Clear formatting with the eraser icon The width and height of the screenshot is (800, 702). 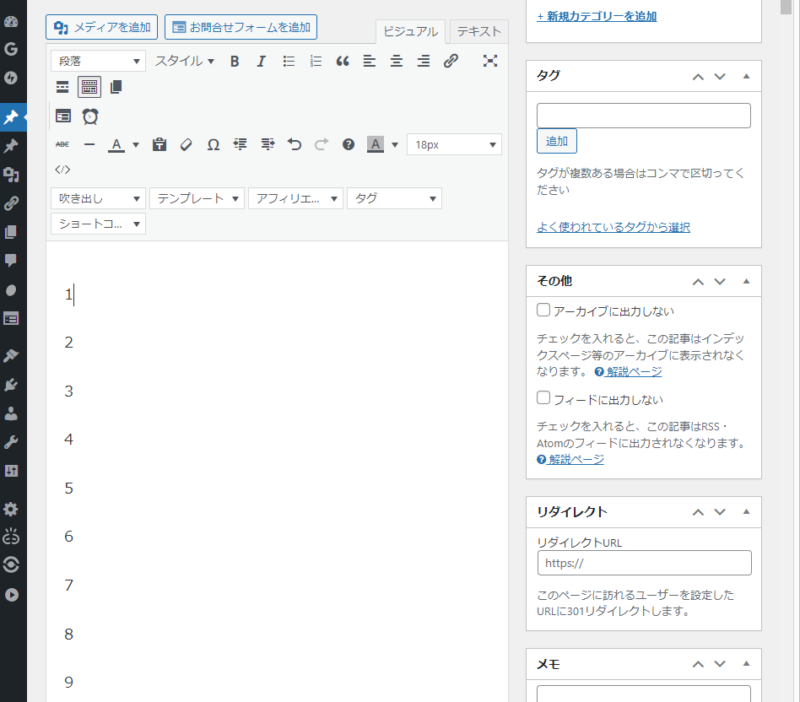pos(186,144)
